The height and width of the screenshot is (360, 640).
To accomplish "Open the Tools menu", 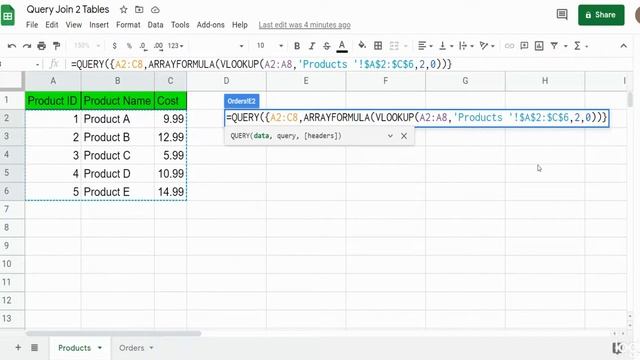I will (180, 25).
